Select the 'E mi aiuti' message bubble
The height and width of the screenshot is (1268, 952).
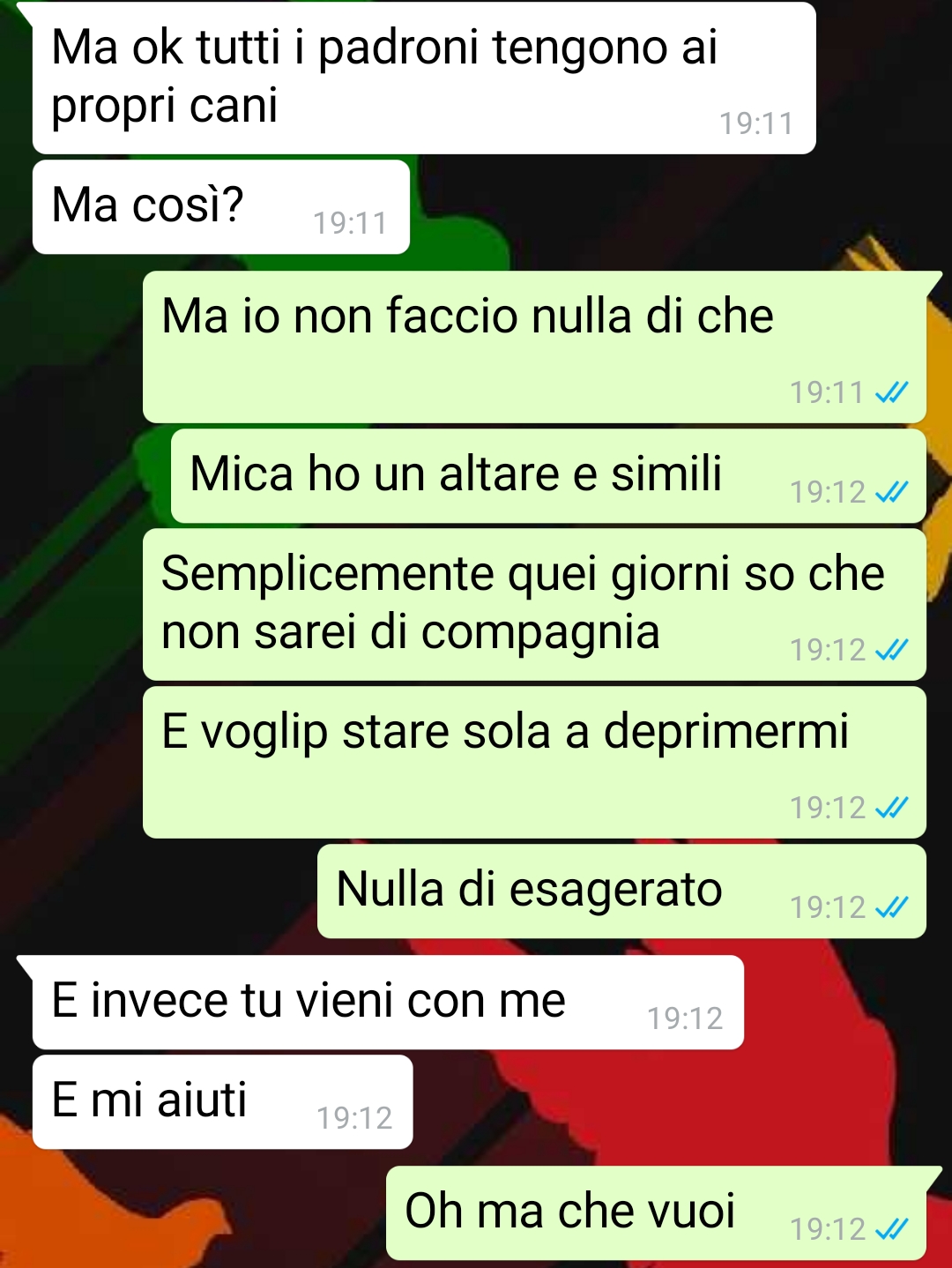[x=222, y=1102]
